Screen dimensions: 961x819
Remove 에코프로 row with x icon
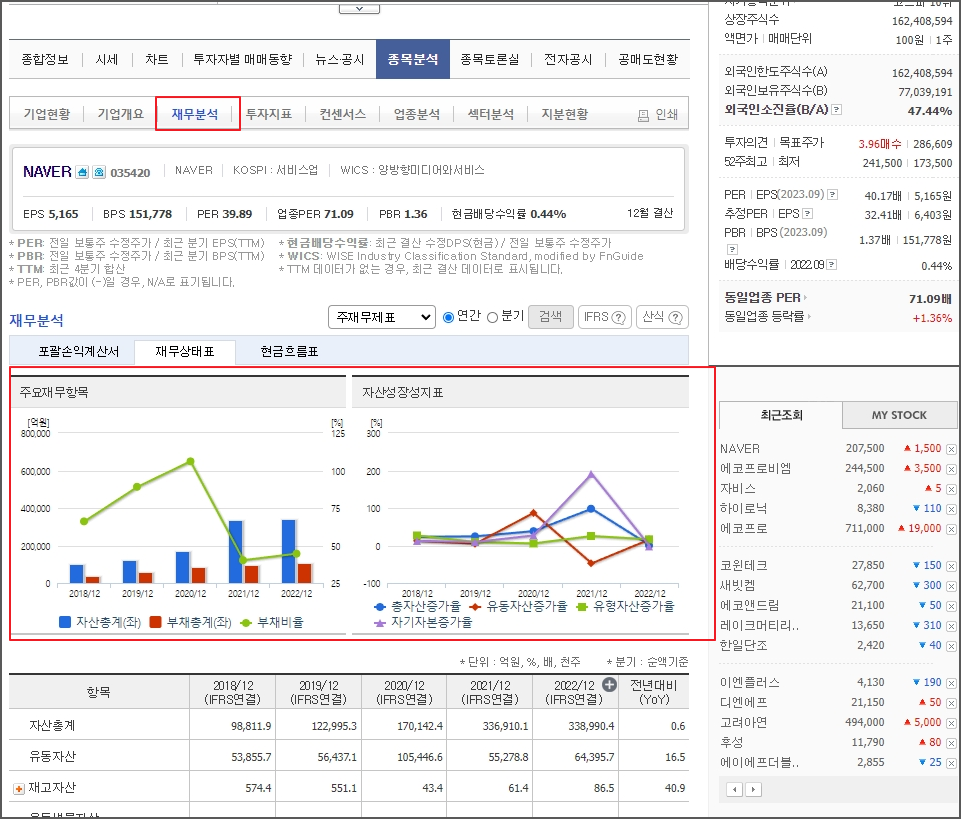[x=951, y=529]
